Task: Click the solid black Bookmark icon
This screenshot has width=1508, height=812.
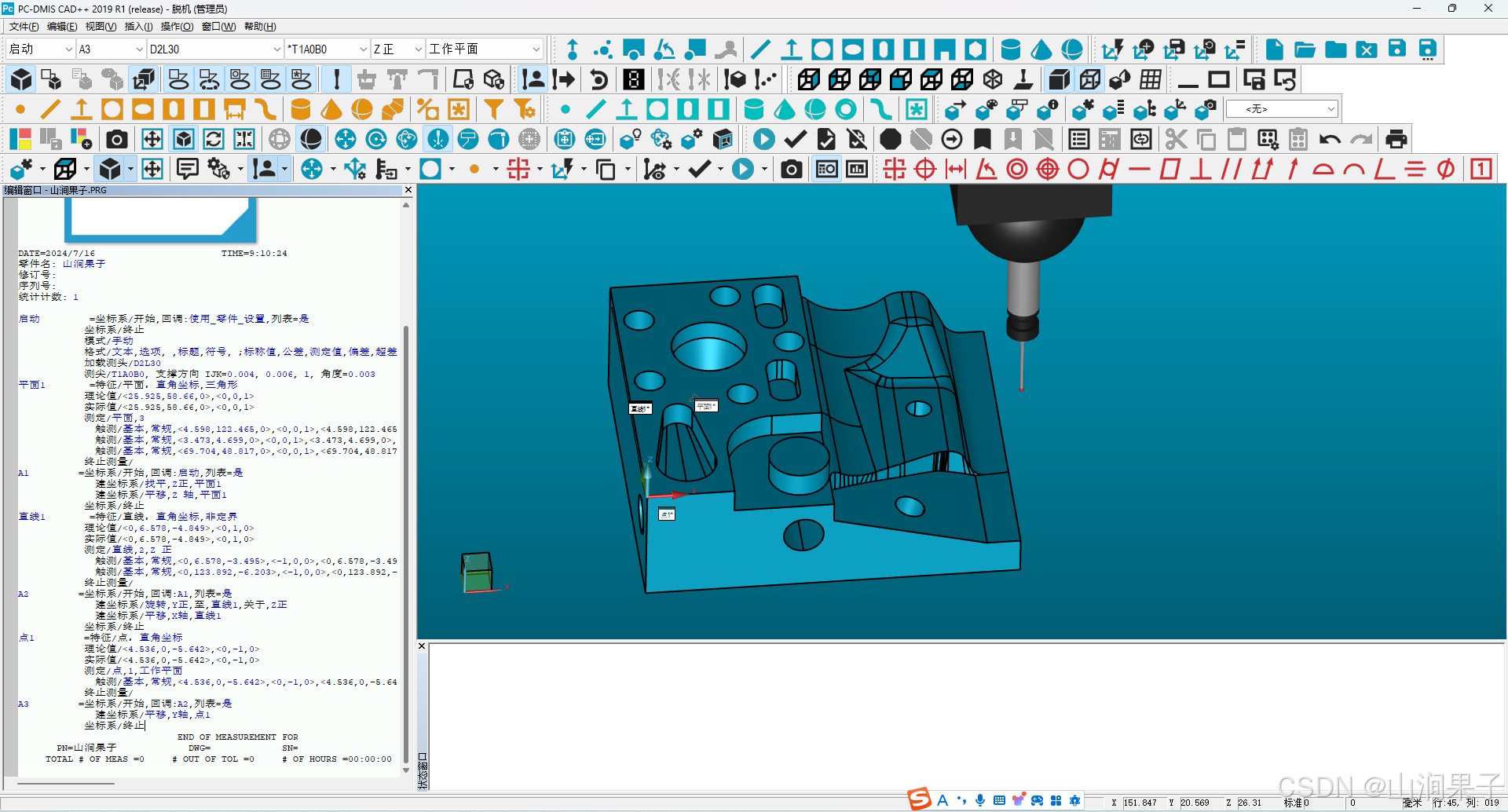Action: (983, 140)
